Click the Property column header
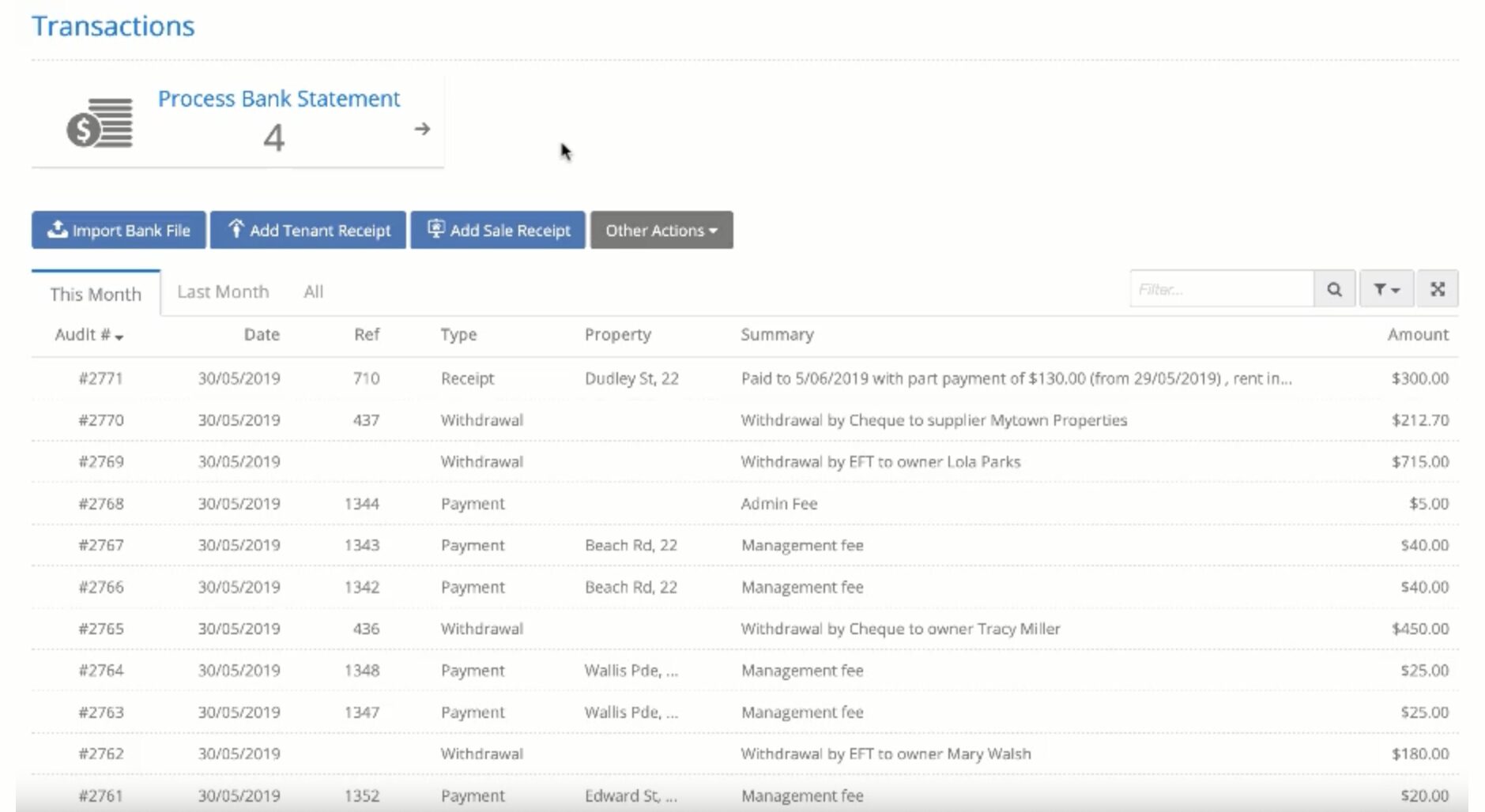 618,335
